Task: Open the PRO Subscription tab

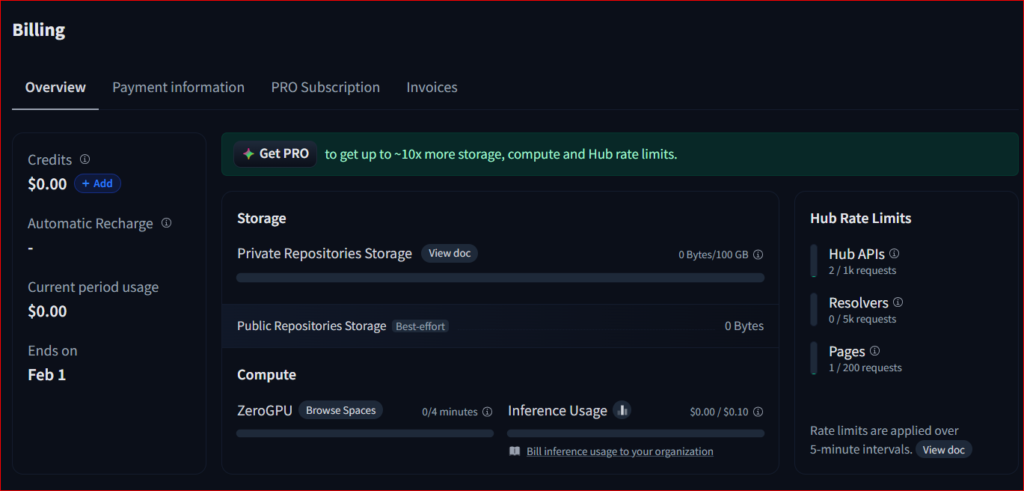Action: pos(325,88)
